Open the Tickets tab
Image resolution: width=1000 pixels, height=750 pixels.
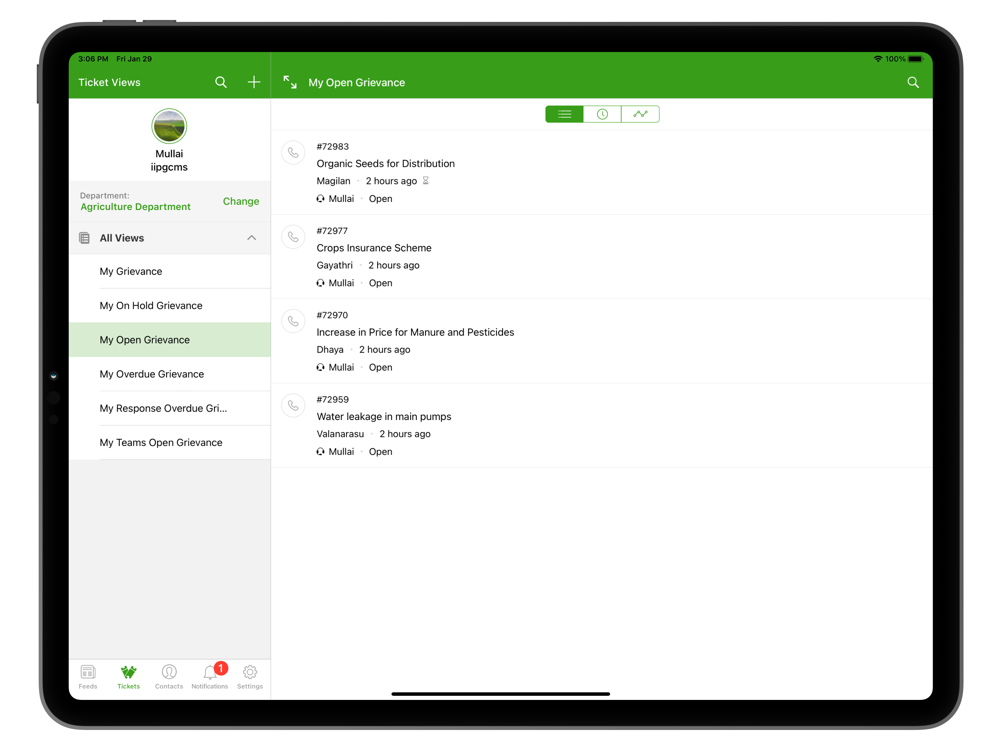[x=128, y=677]
